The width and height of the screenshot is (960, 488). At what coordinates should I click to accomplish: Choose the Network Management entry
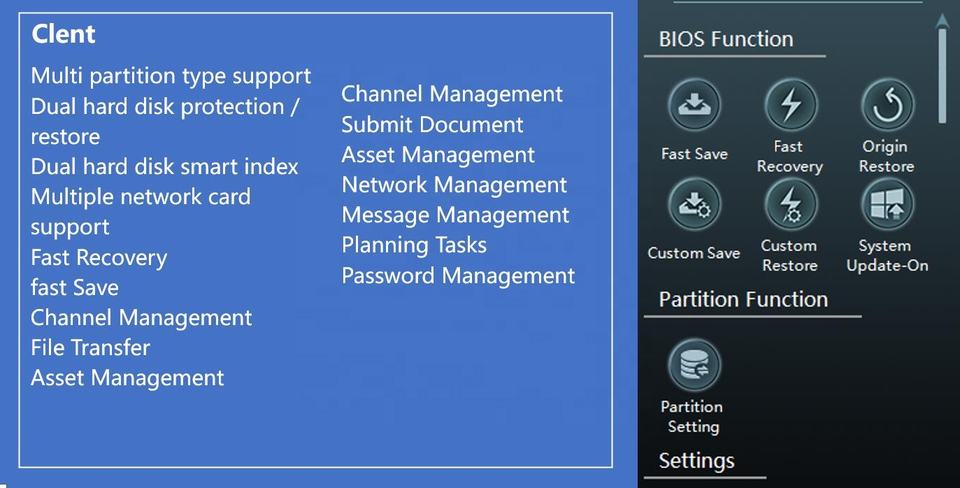[454, 185]
